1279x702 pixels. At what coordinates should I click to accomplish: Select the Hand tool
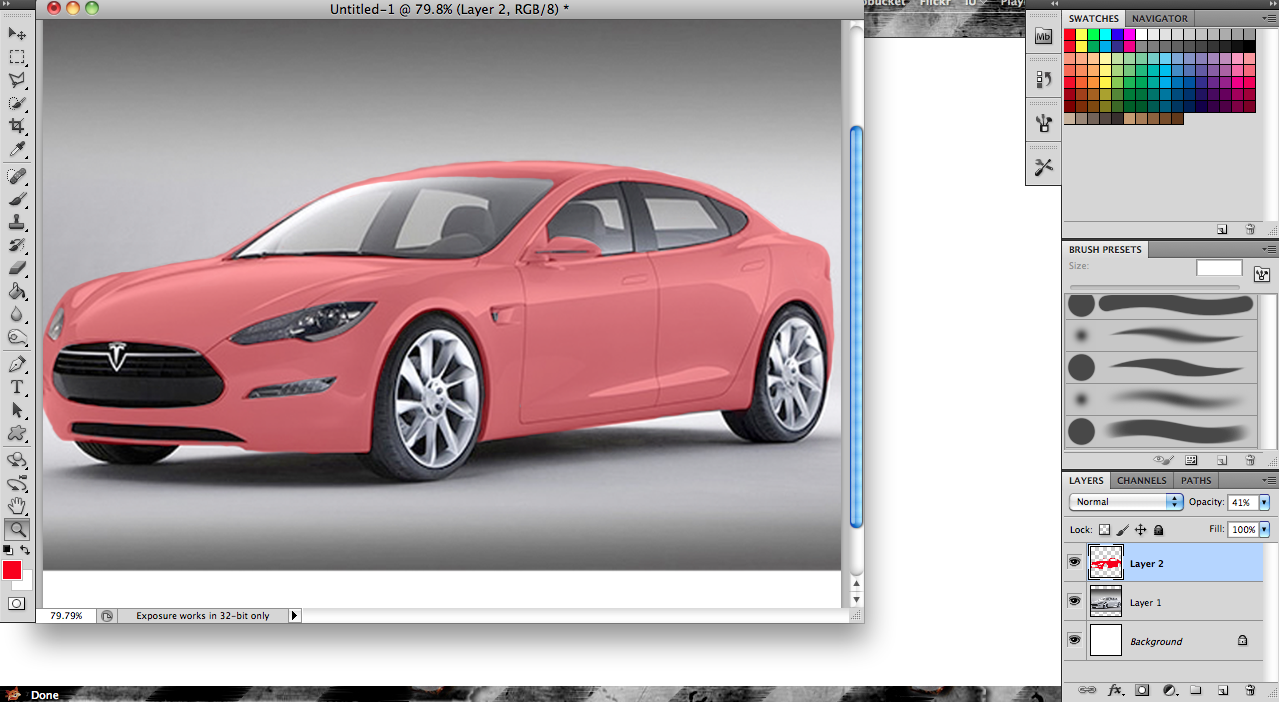pos(17,506)
